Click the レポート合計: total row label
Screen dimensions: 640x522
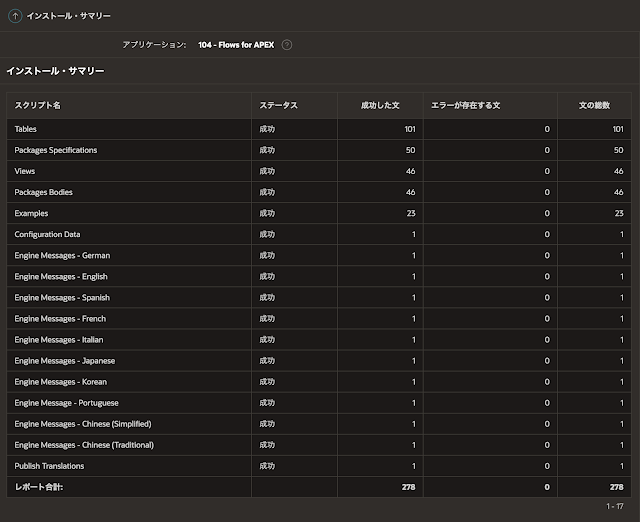click(39, 487)
